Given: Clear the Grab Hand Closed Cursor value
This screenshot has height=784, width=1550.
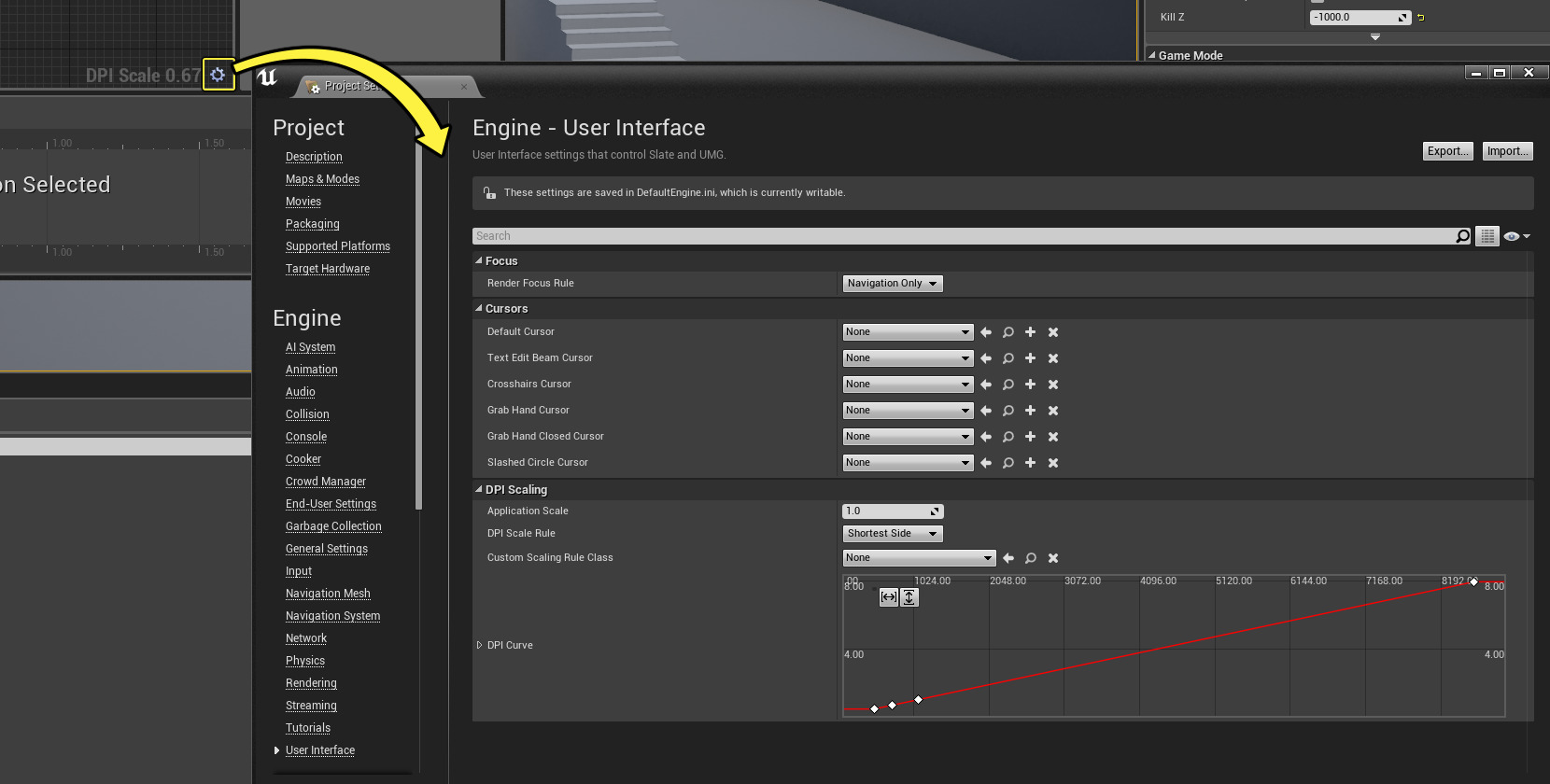Looking at the screenshot, I should [x=1053, y=437].
